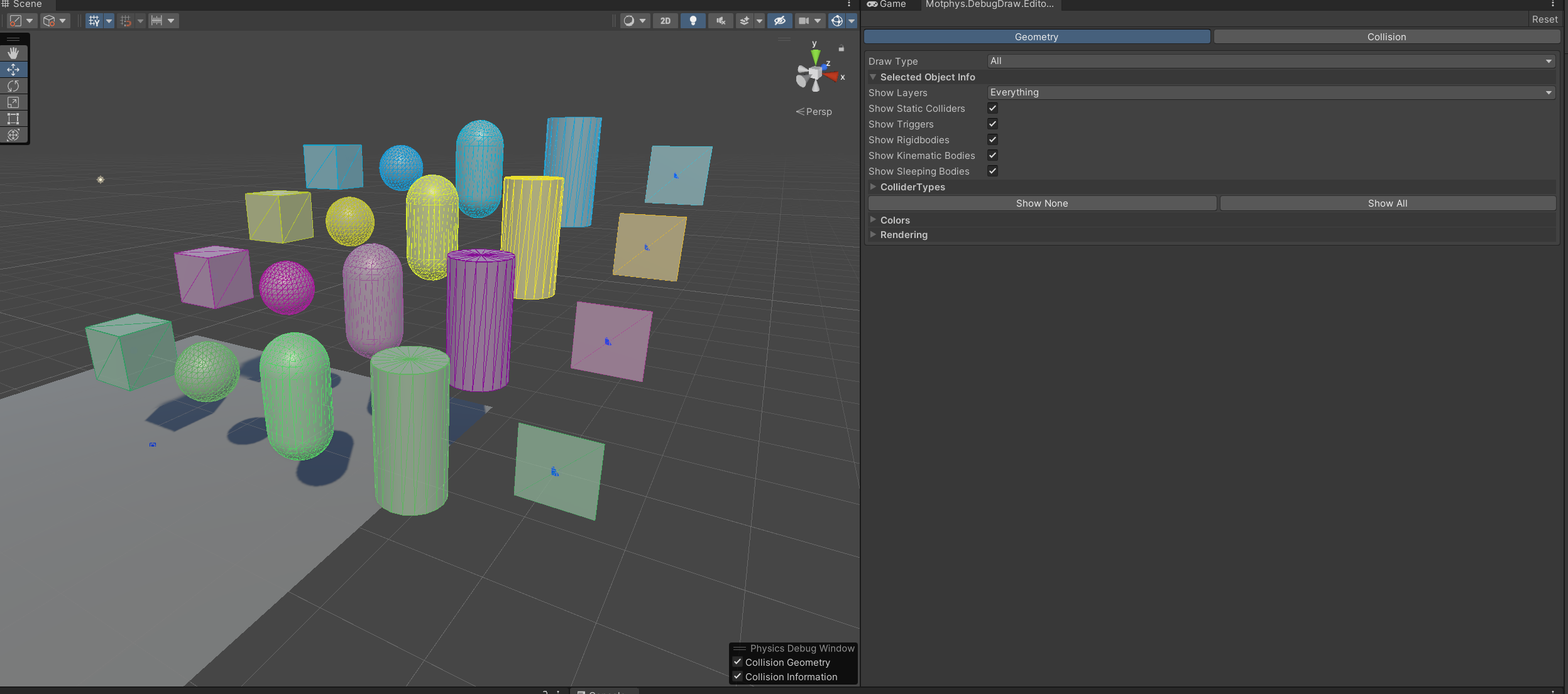
Task: Open the Gizmos dropdown arrow
Action: click(852, 21)
